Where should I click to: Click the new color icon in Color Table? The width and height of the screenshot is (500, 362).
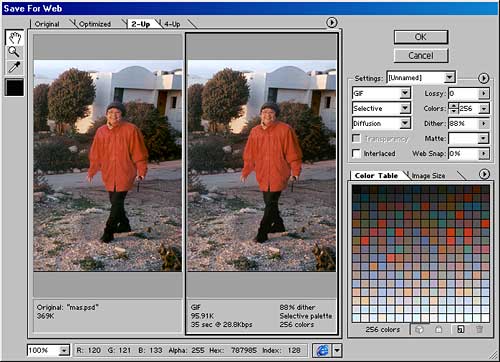click(461, 330)
